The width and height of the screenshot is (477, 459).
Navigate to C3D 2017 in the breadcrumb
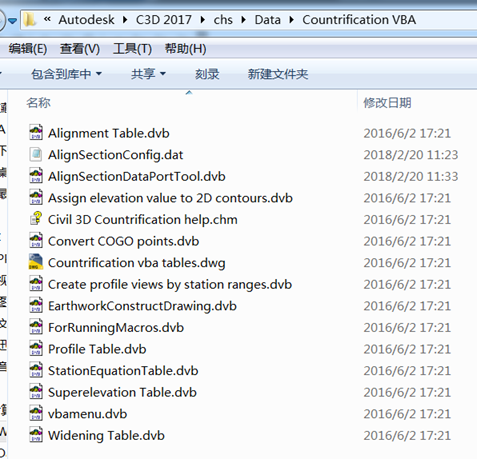point(164,20)
